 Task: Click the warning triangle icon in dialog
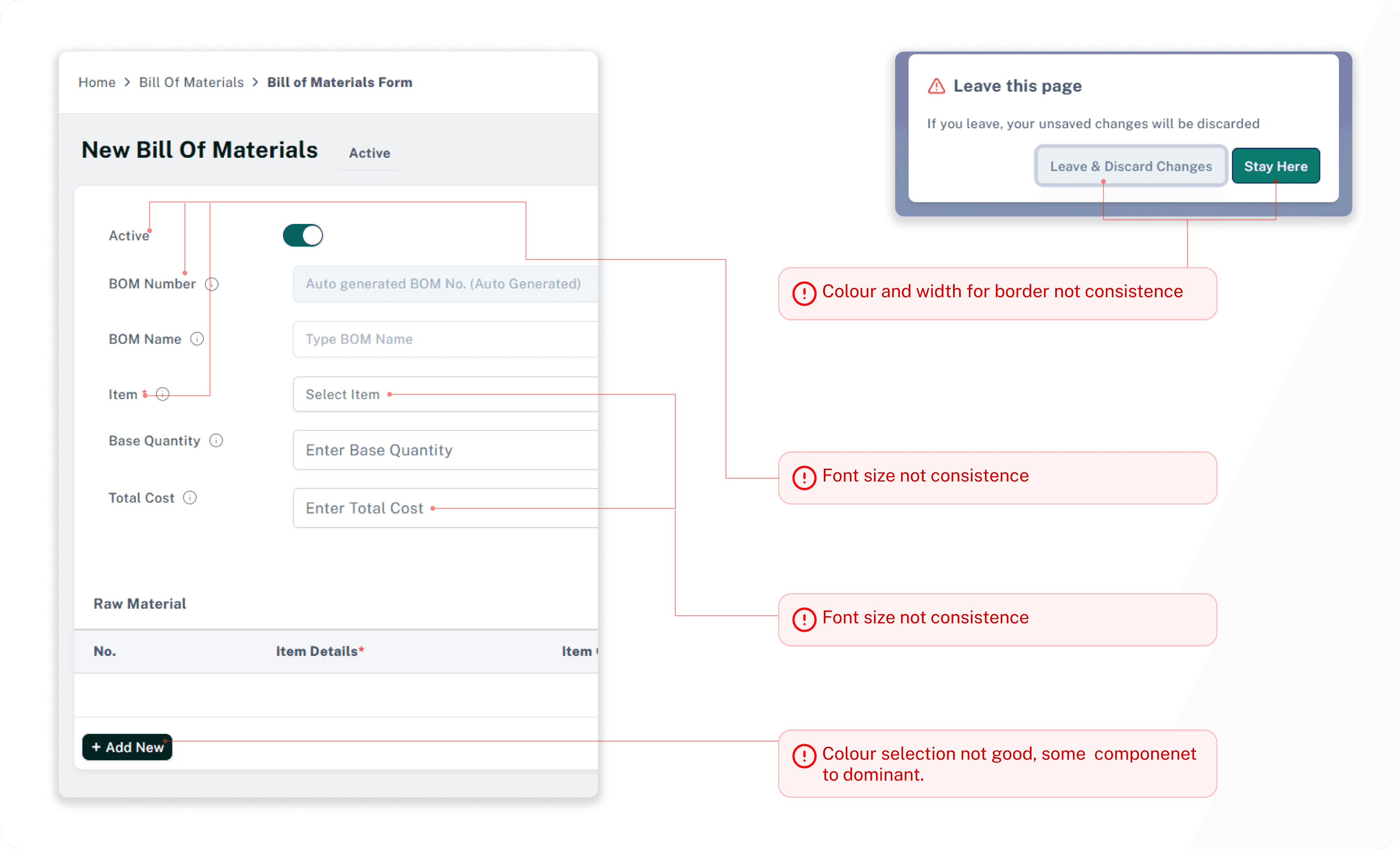[x=936, y=86]
